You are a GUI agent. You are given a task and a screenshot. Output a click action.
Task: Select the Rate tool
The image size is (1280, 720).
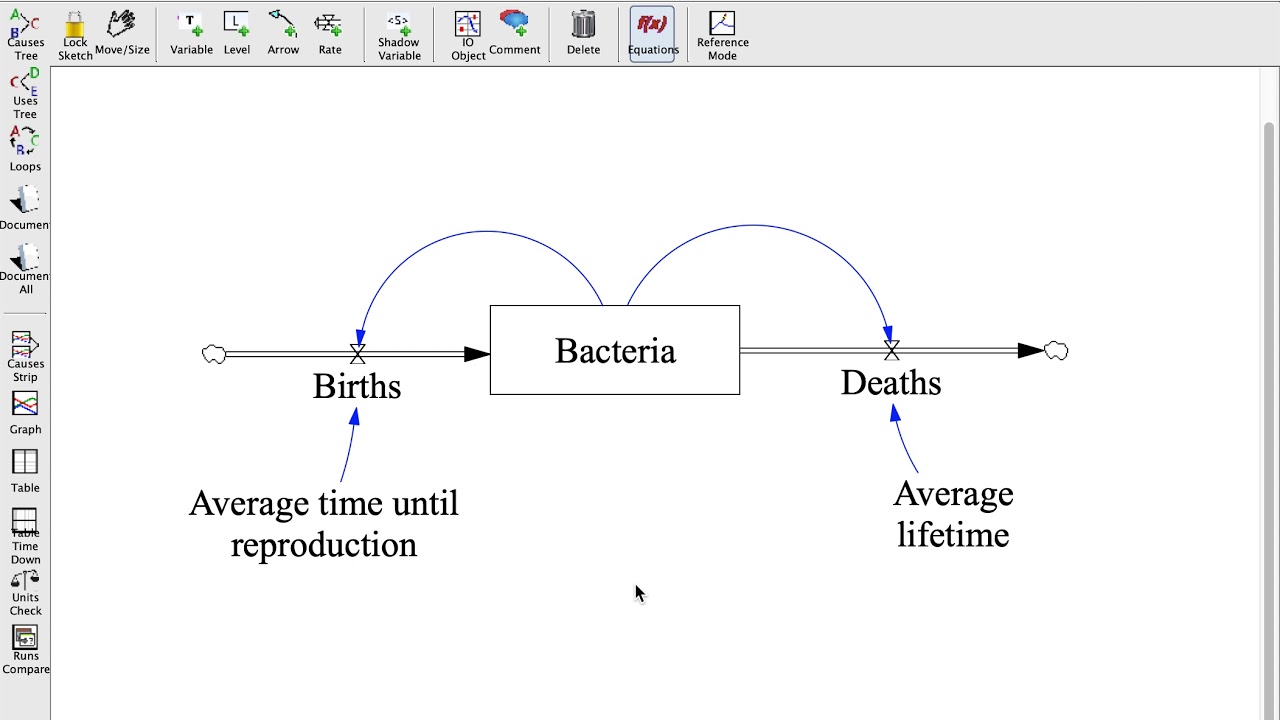tap(329, 33)
